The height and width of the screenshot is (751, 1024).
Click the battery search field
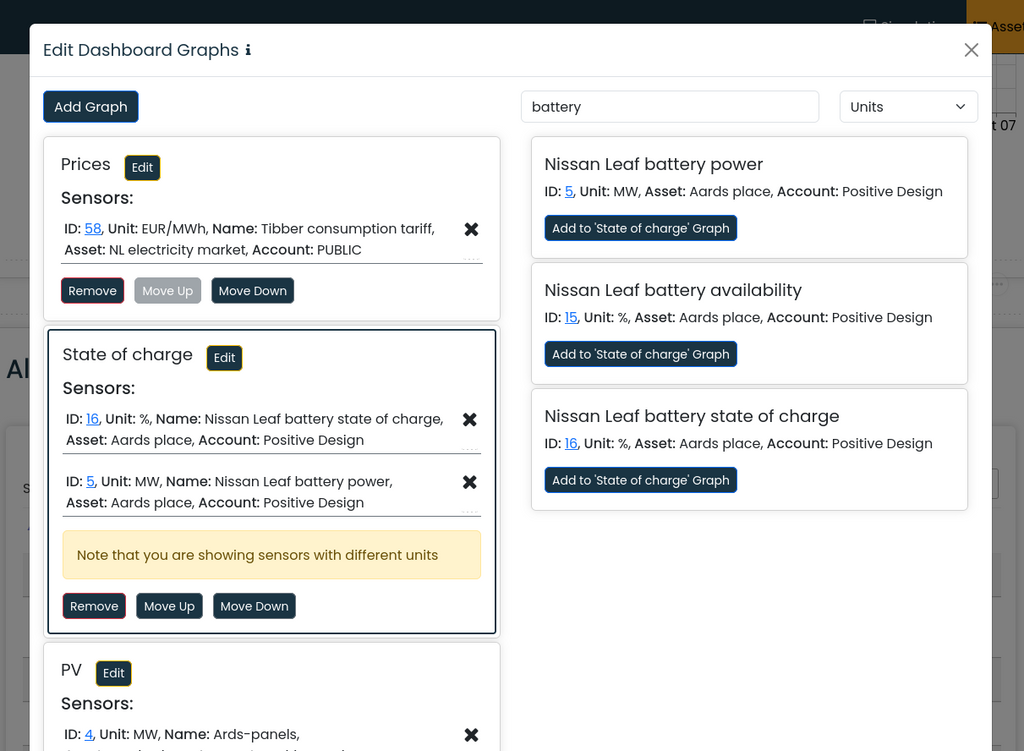670,106
